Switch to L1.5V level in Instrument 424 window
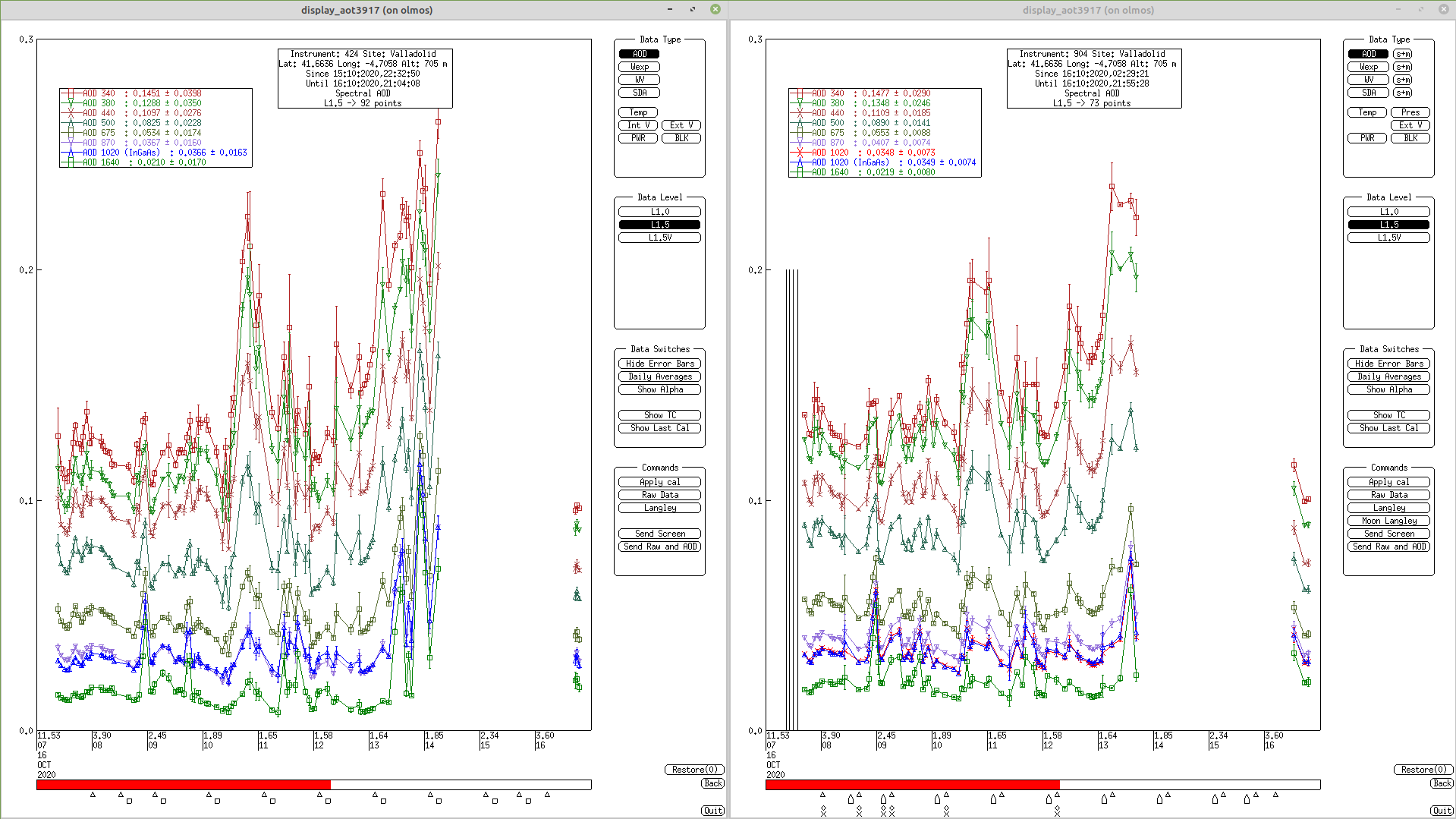This screenshot has width=1456, height=819. (x=659, y=238)
